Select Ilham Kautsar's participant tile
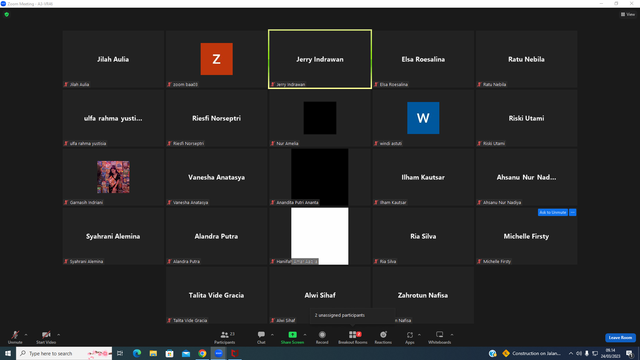This screenshot has height=360, width=640. pyautogui.click(x=423, y=177)
